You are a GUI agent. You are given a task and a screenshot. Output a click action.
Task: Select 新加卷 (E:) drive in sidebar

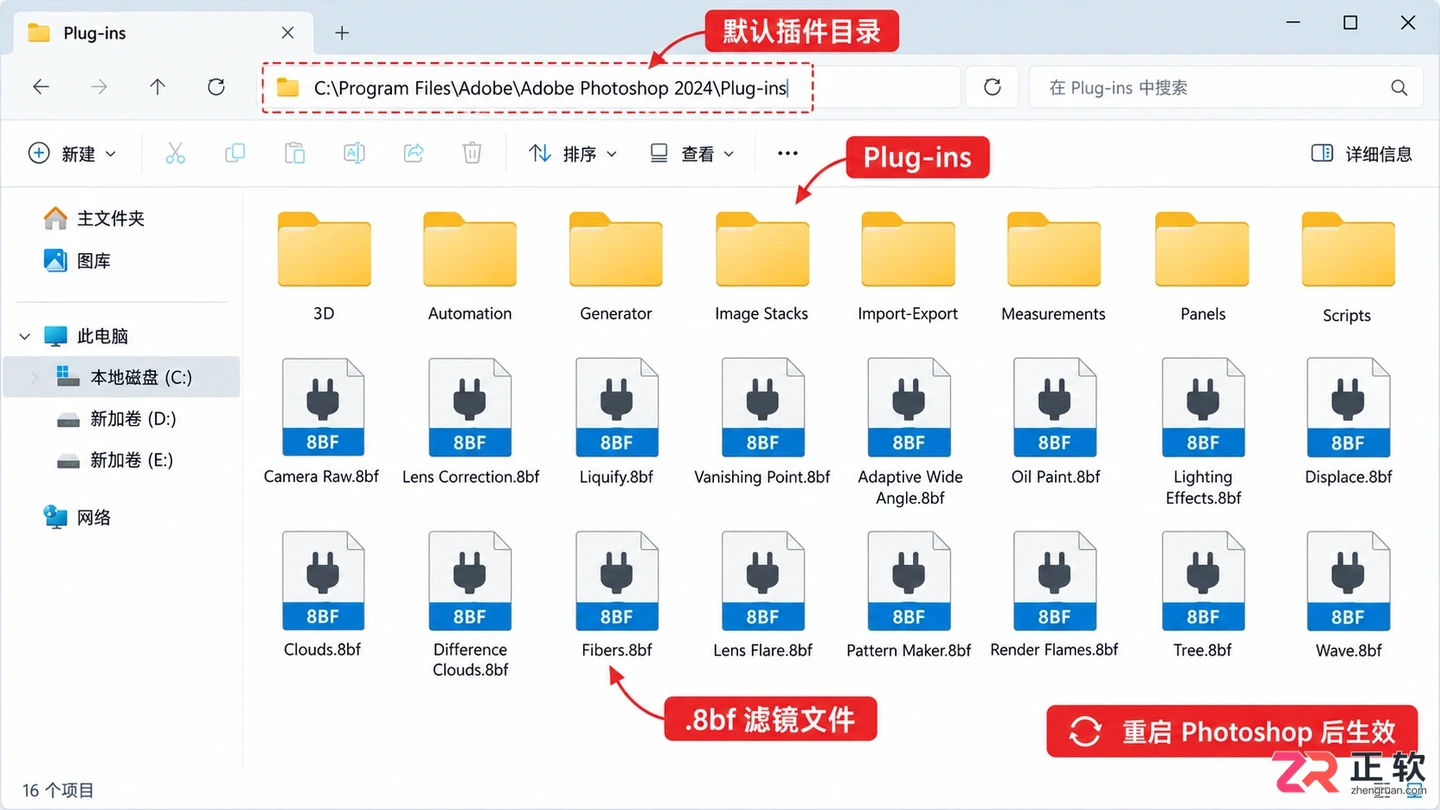click(117, 460)
